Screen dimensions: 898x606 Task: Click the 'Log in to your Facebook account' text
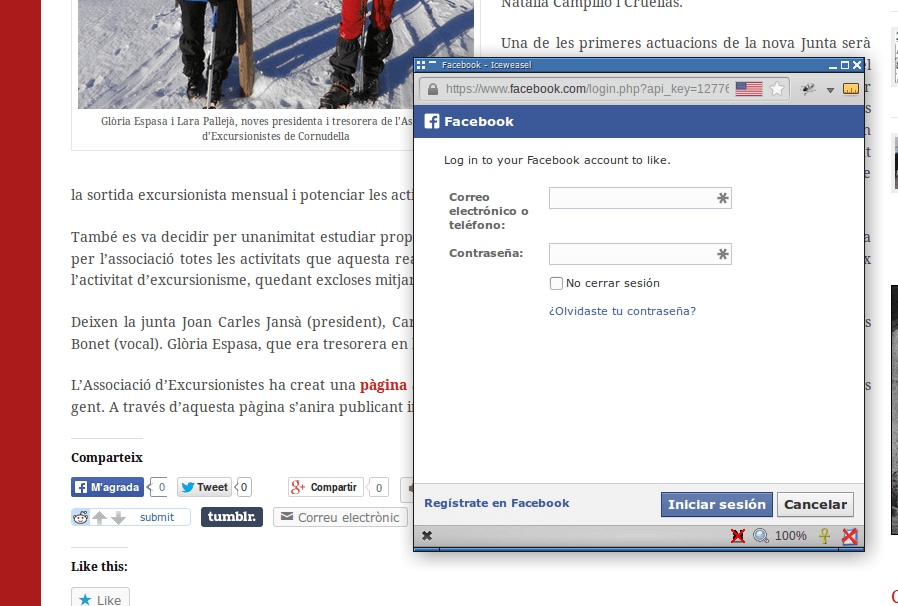coord(557,160)
